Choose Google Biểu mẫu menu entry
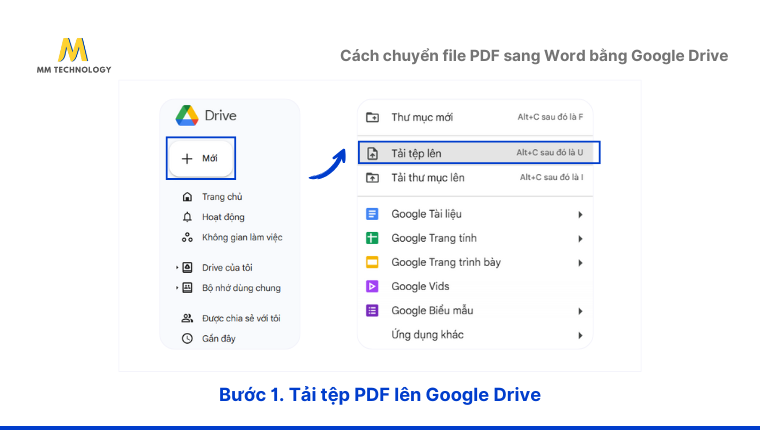Screen dimensions: 760x430 [x=475, y=310]
